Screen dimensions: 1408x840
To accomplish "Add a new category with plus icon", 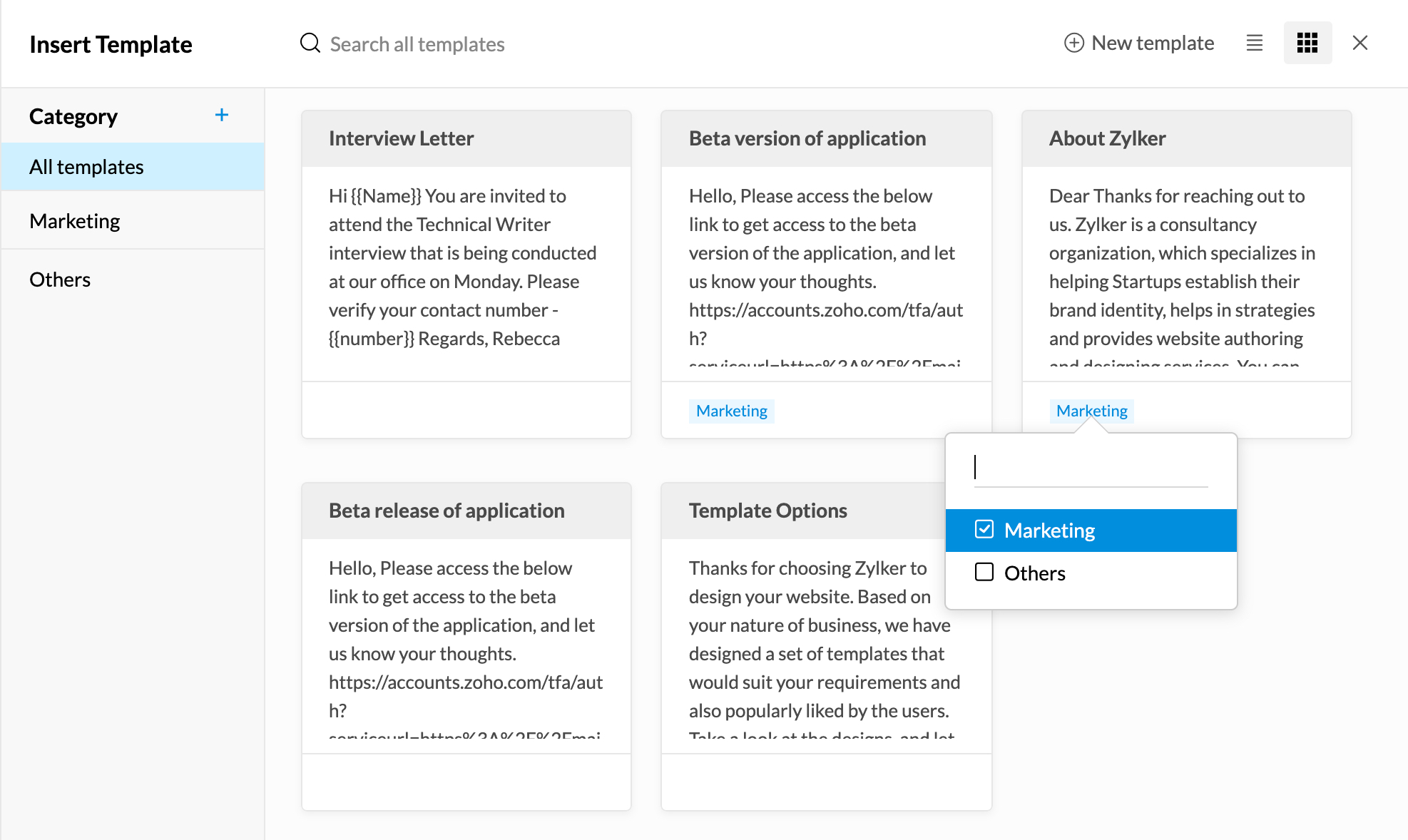I will point(222,115).
